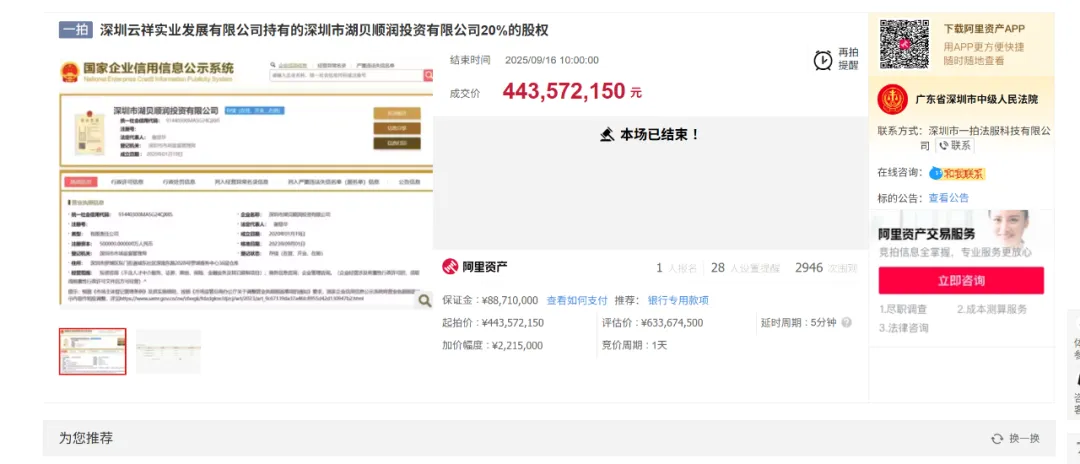
Task: Click the alarm clock 再拍提醒 icon
Action: click(x=822, y=60)
